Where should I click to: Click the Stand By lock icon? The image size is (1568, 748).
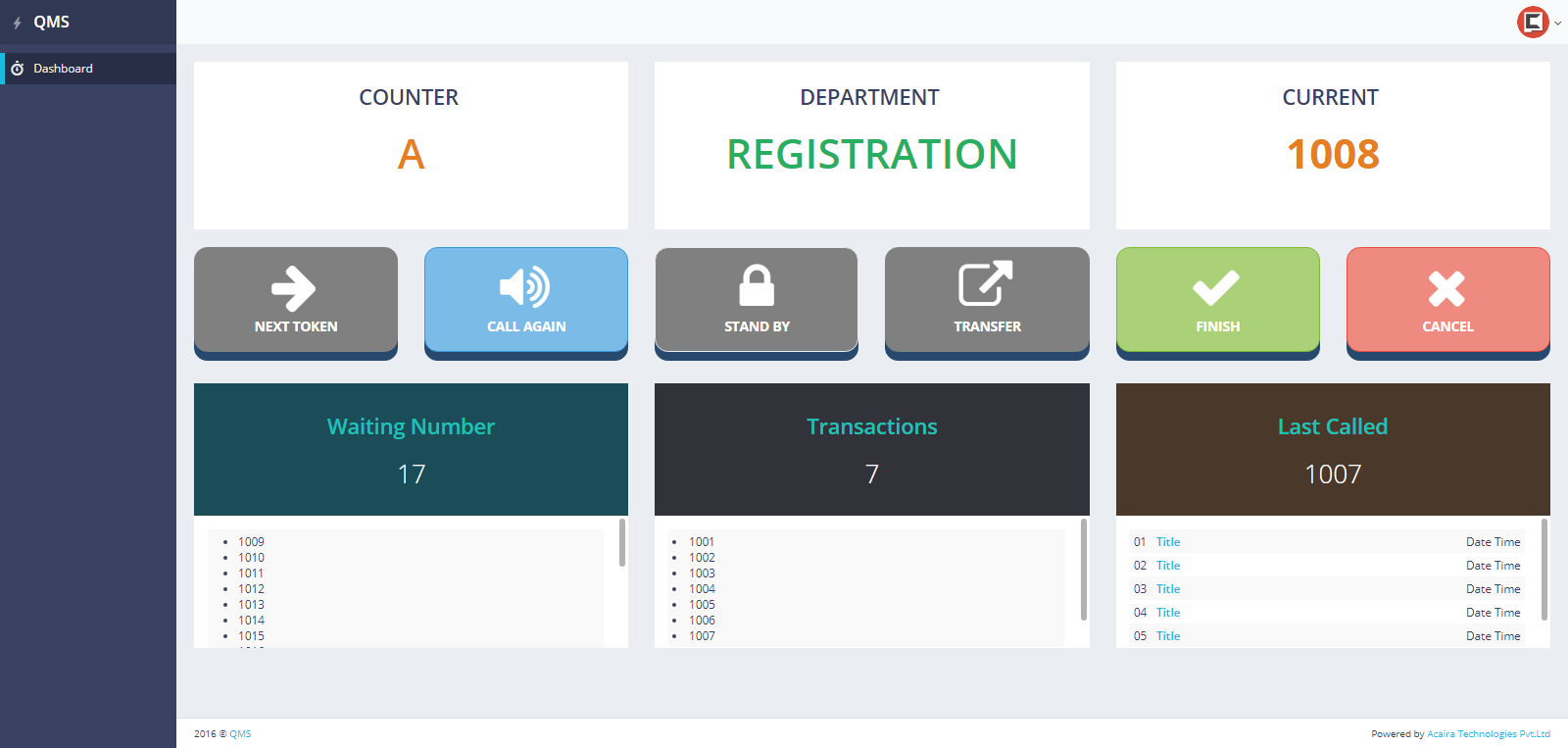756,285
